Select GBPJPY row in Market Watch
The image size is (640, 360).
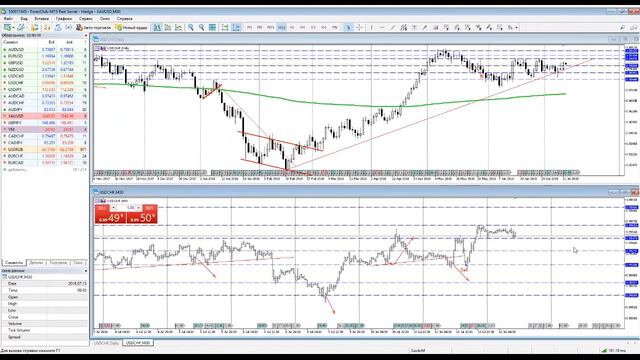(44, 122)
